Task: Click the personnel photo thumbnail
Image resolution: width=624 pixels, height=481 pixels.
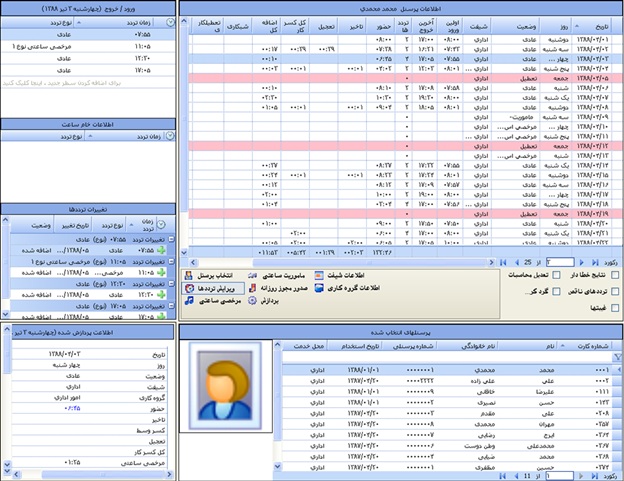Action: click(x=226, y=386)
